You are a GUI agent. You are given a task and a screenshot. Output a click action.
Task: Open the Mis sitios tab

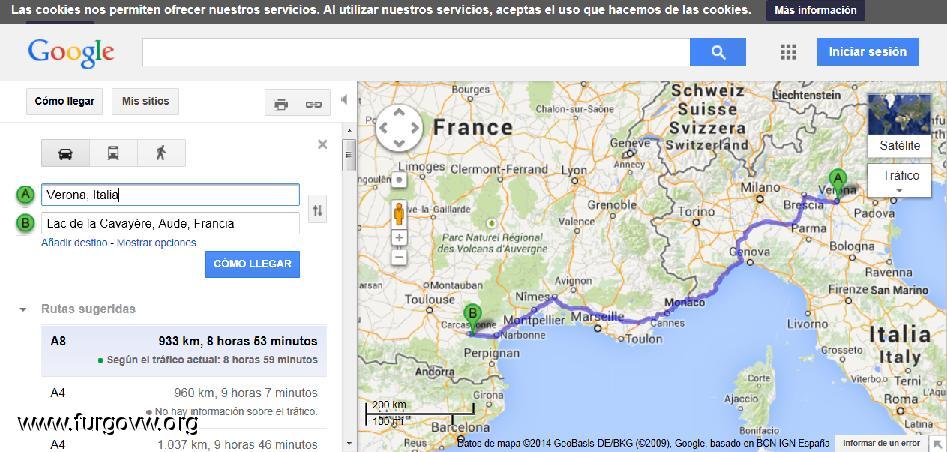pos(146,102)
